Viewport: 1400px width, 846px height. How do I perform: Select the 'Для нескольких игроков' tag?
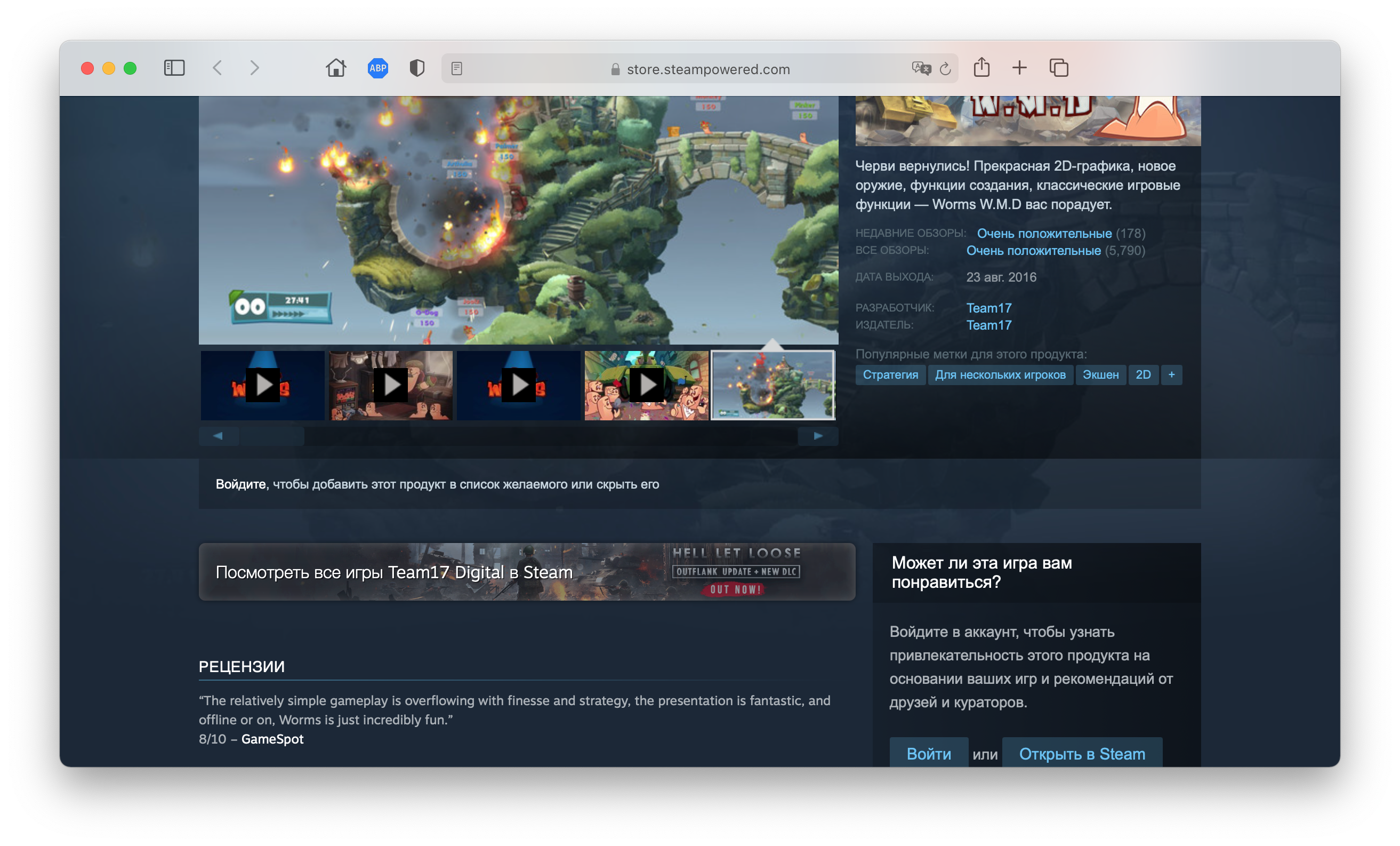click(1001, 374)
